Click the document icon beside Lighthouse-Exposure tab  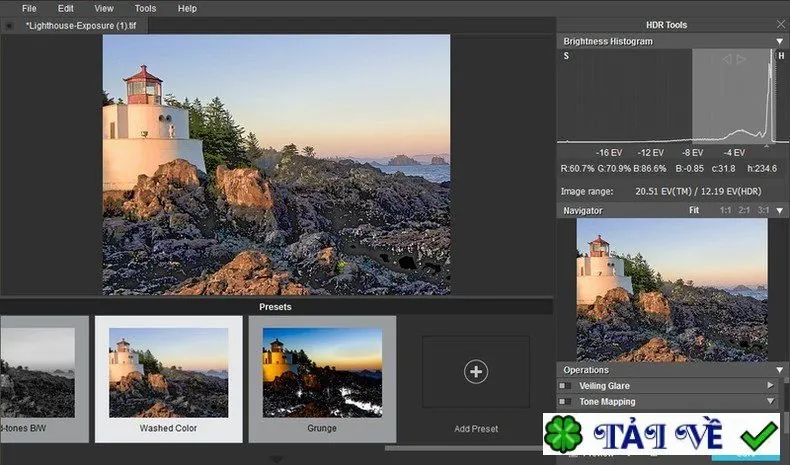(9, 26)
